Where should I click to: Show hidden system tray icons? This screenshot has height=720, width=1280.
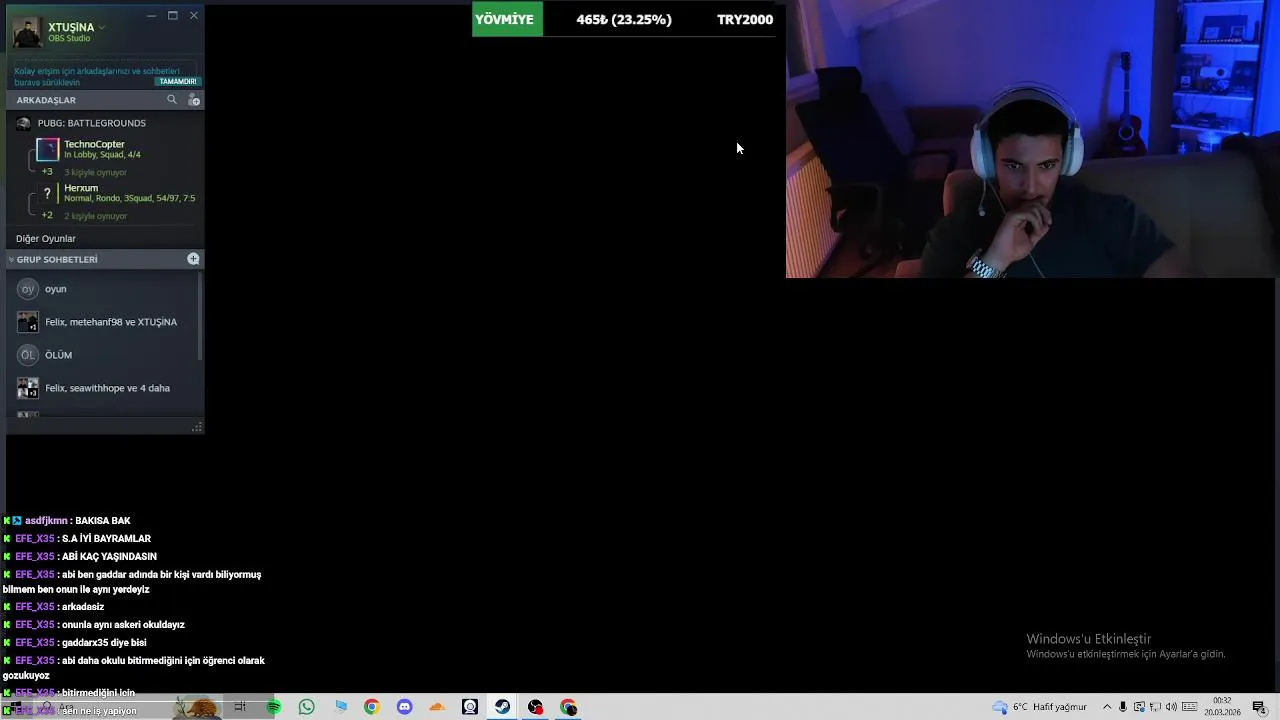[1107, 707]
